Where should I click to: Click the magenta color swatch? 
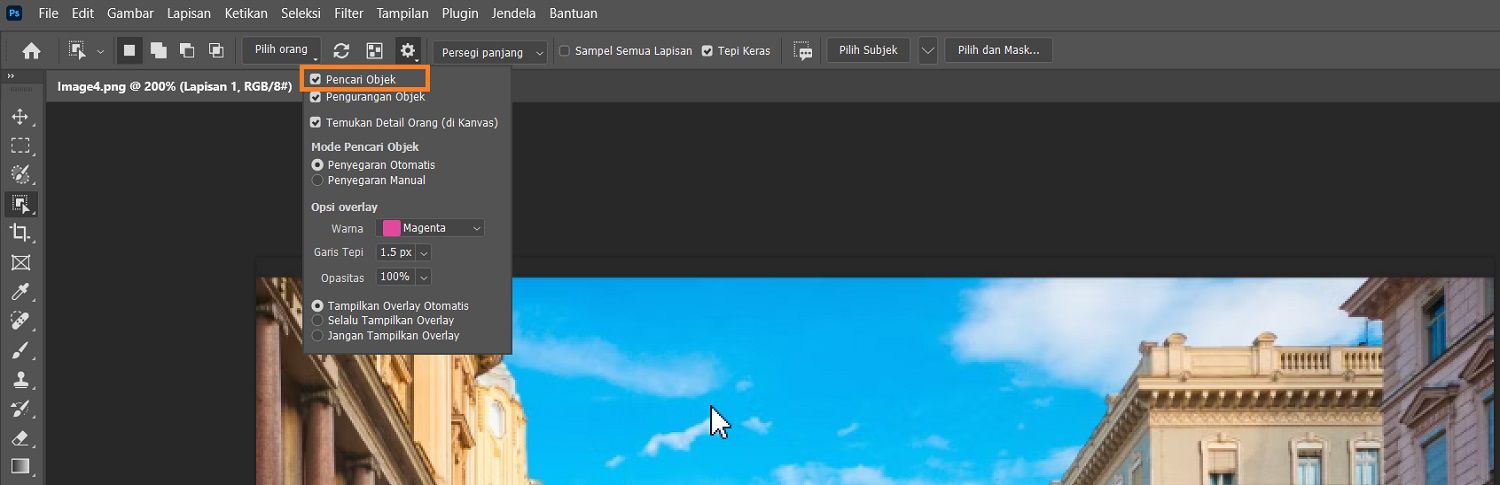point(391,228)
